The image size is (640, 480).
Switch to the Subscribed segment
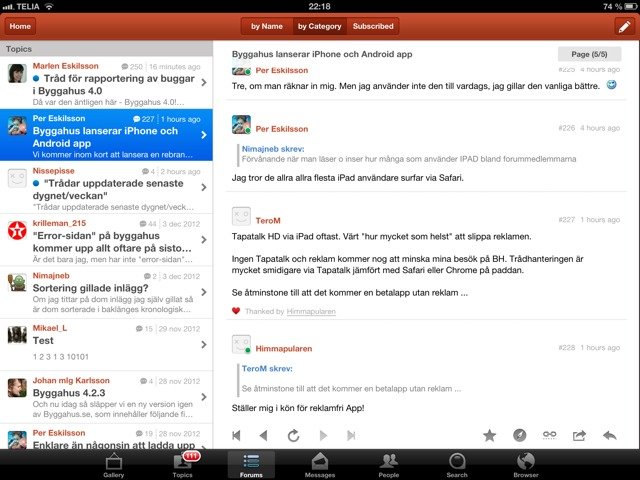click(373, 27)
